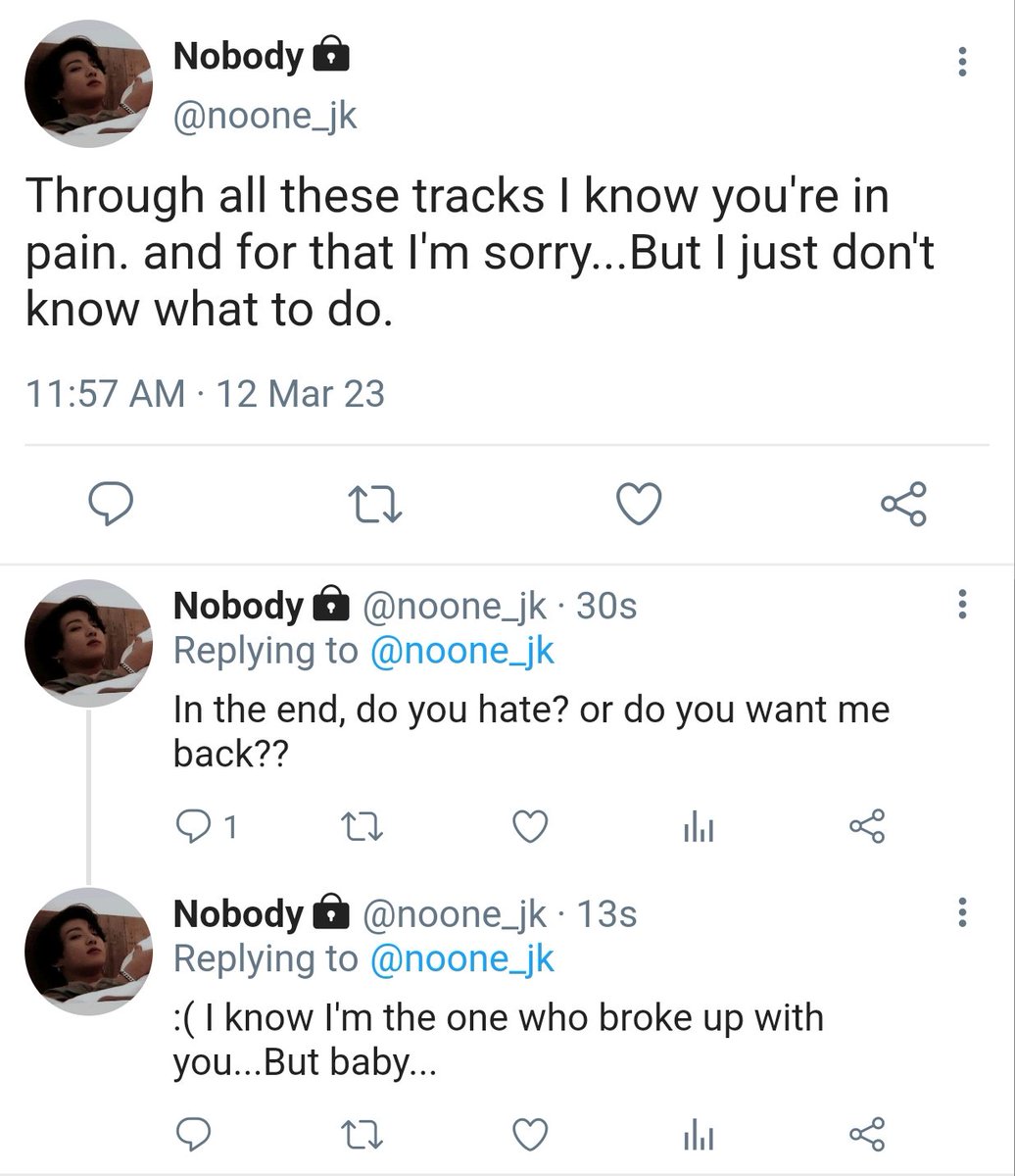The image size is (1015, 1176).
Task: Open more options on 30s reply
Action: pyautogui.click(x=962, y=605)
